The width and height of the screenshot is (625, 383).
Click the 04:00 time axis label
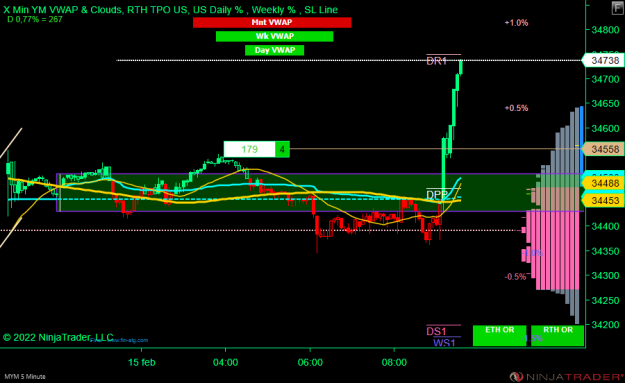[x=226, y=363]
